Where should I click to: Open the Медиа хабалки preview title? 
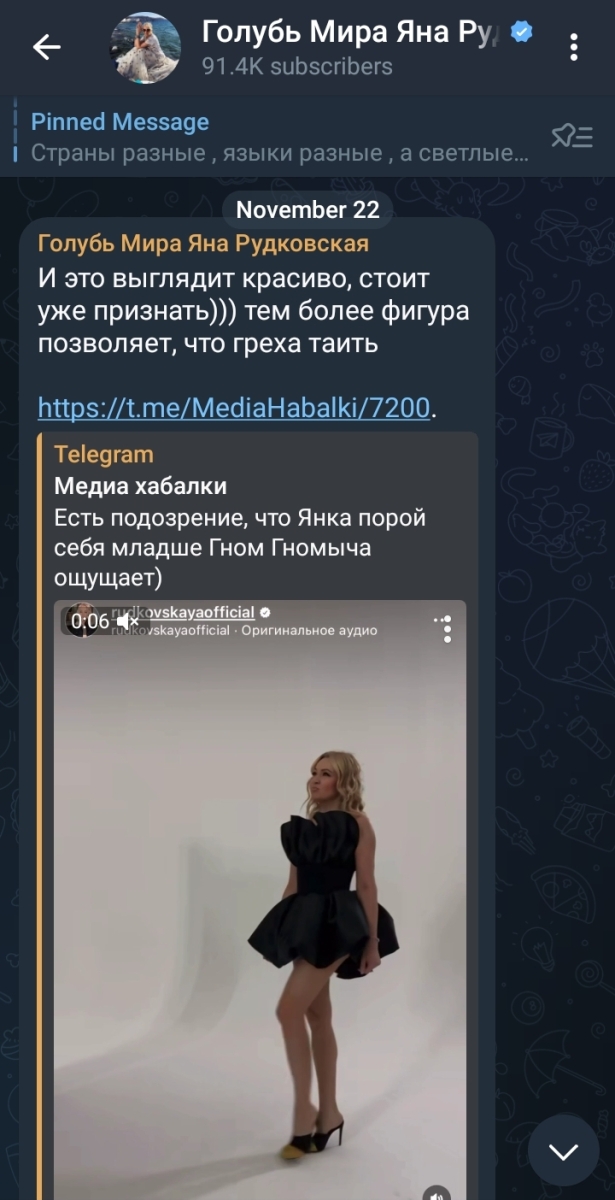click(140, 487)
